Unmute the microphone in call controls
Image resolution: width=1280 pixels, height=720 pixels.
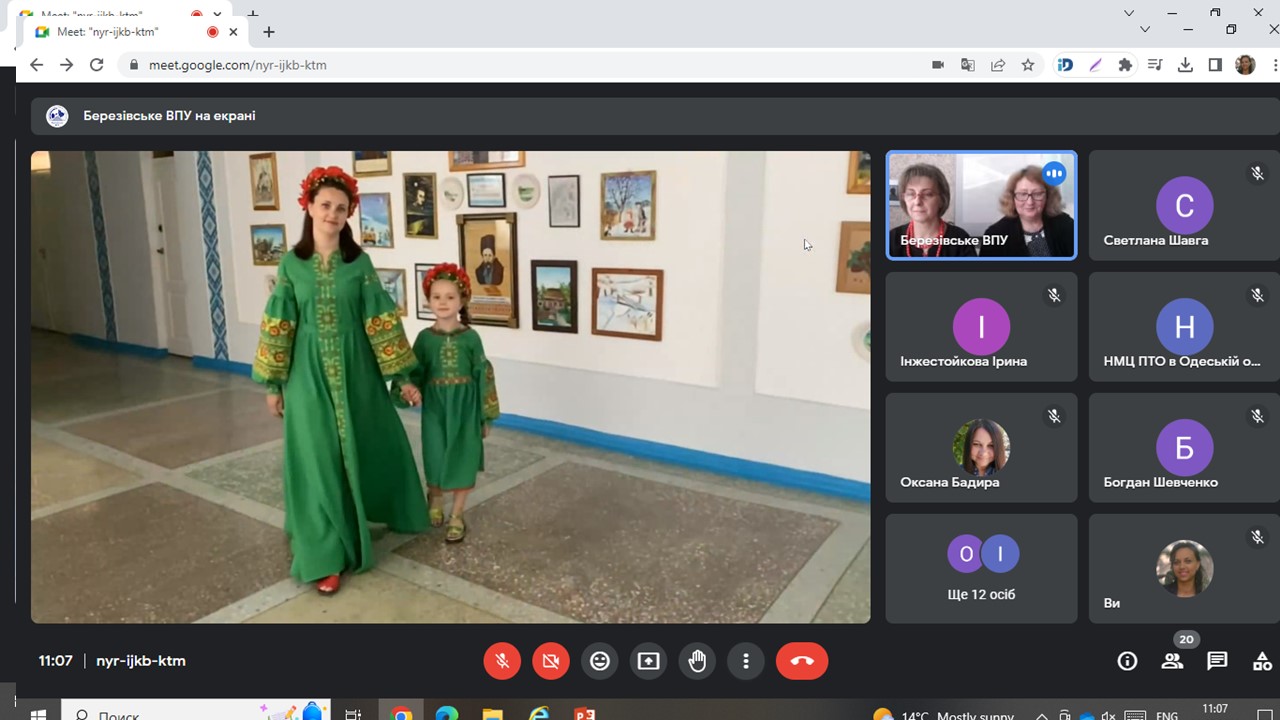click(x=502, y=661)
